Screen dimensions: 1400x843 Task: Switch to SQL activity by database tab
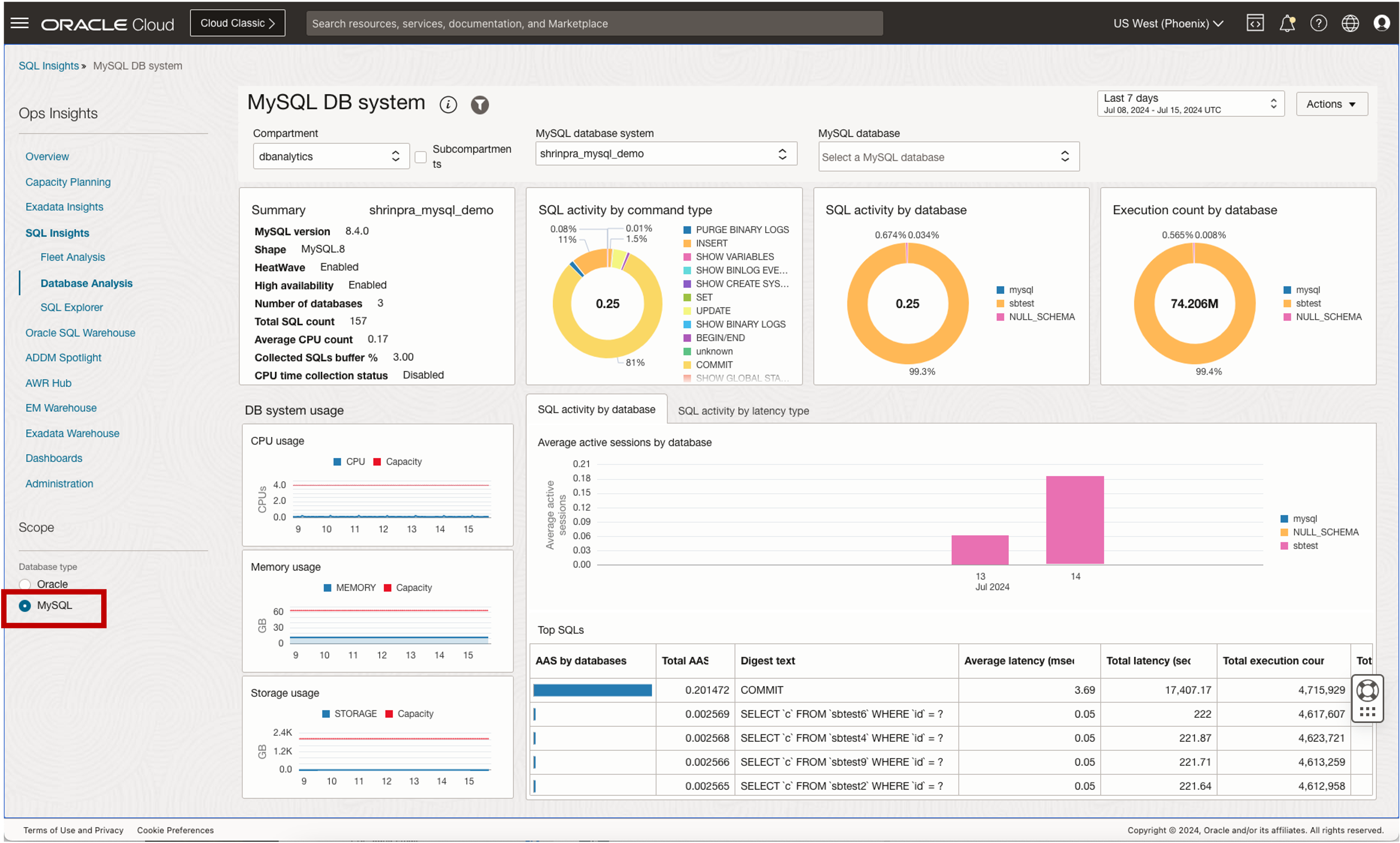click(596, 410)
